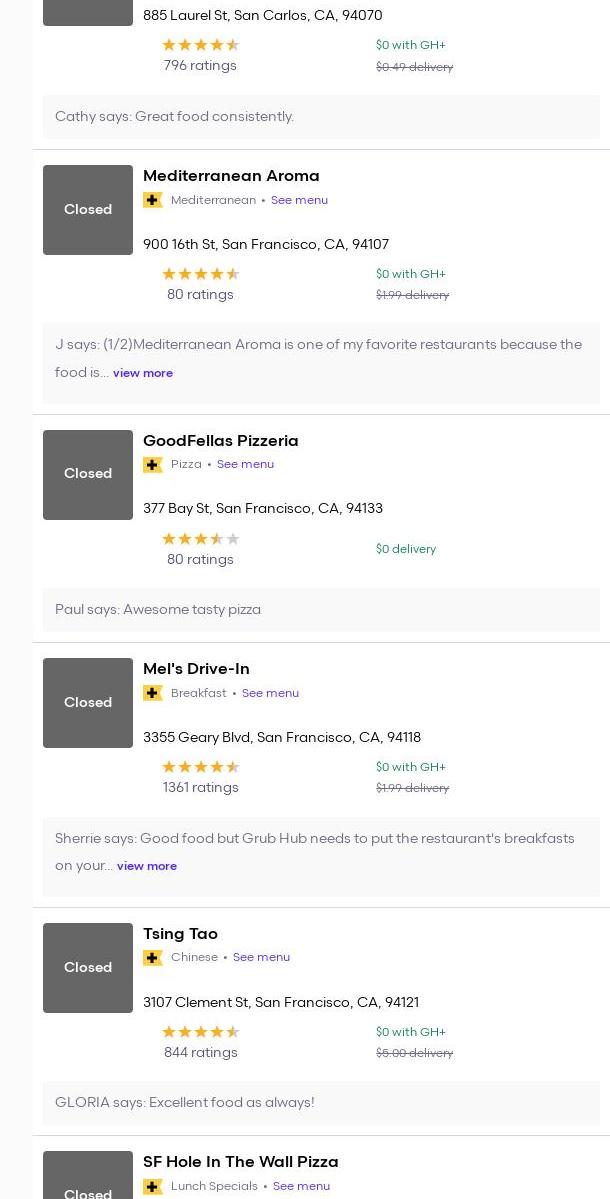Viewport: 610px width, 1199px height.
Task: Click GH+ badge icon next to GoodFellas Pizza
Action: click(153, 465)
